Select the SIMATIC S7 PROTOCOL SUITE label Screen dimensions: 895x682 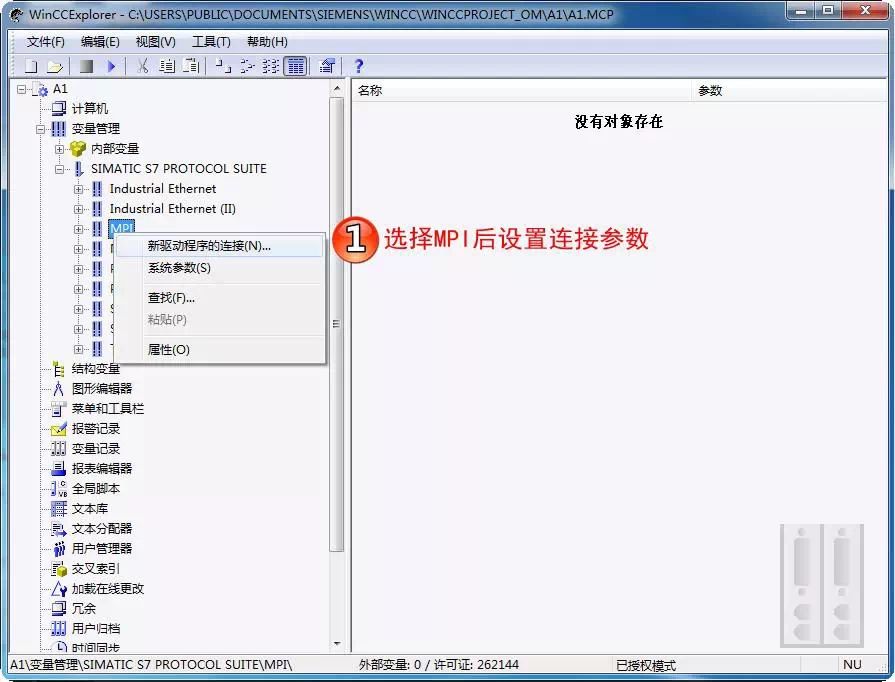click(179, 169)
